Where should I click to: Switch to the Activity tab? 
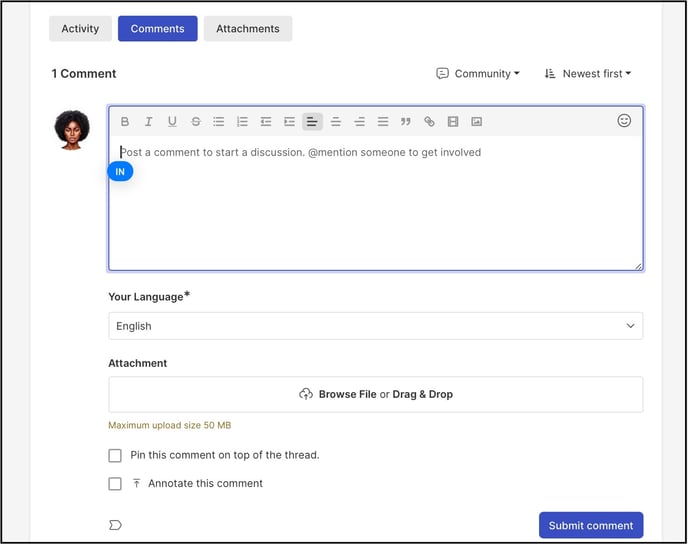click(x=80, y=29)
